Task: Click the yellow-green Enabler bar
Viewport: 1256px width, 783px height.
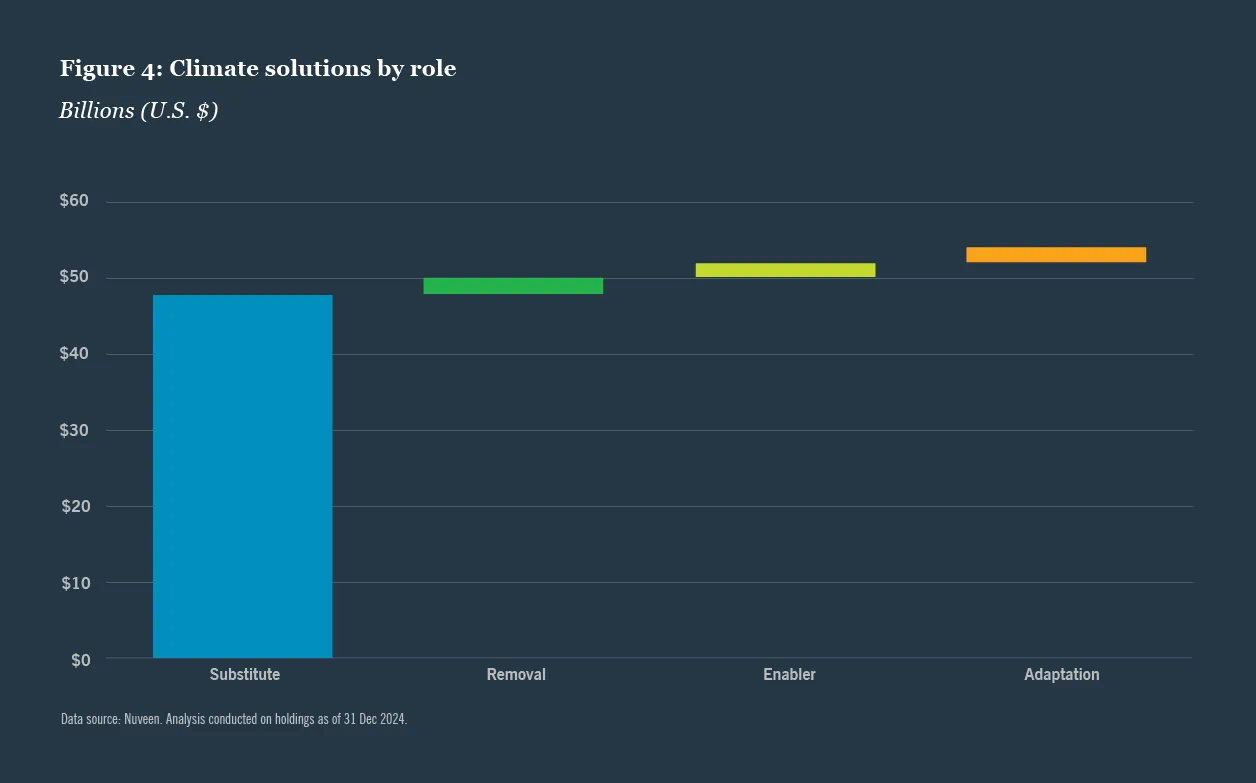Action: pos(785,270)
